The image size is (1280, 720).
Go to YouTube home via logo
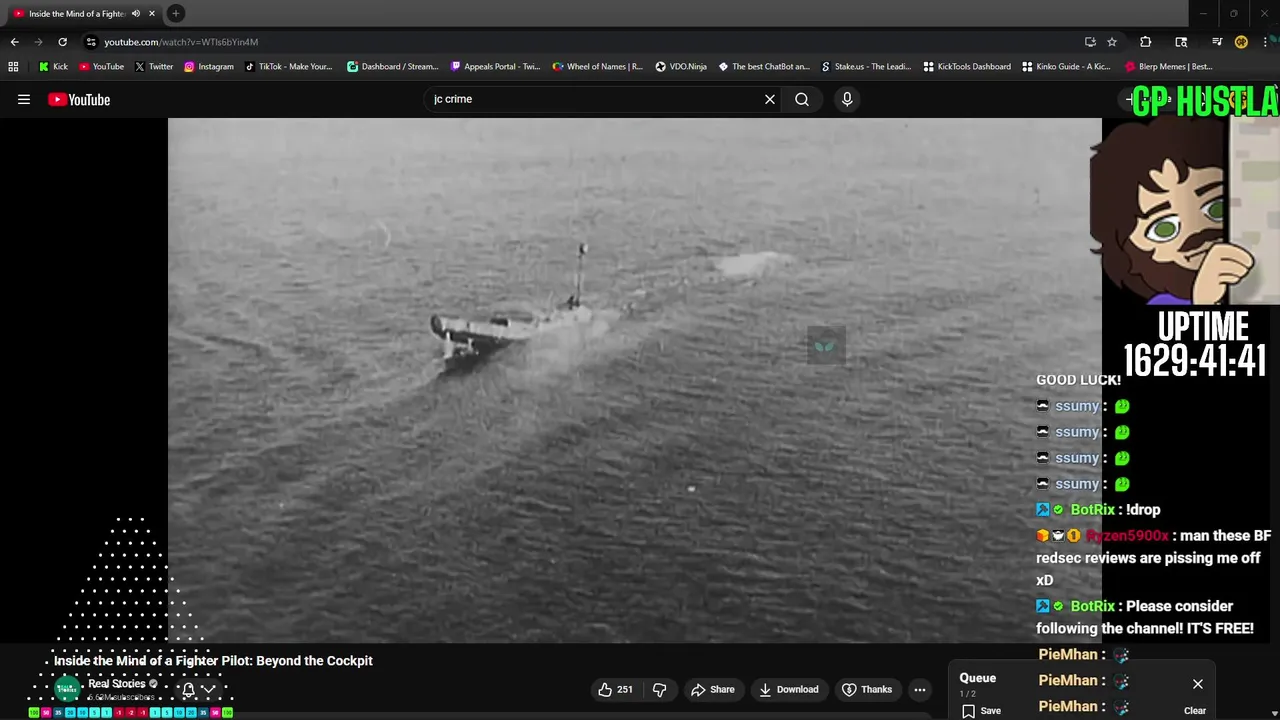tap(79, 99)
